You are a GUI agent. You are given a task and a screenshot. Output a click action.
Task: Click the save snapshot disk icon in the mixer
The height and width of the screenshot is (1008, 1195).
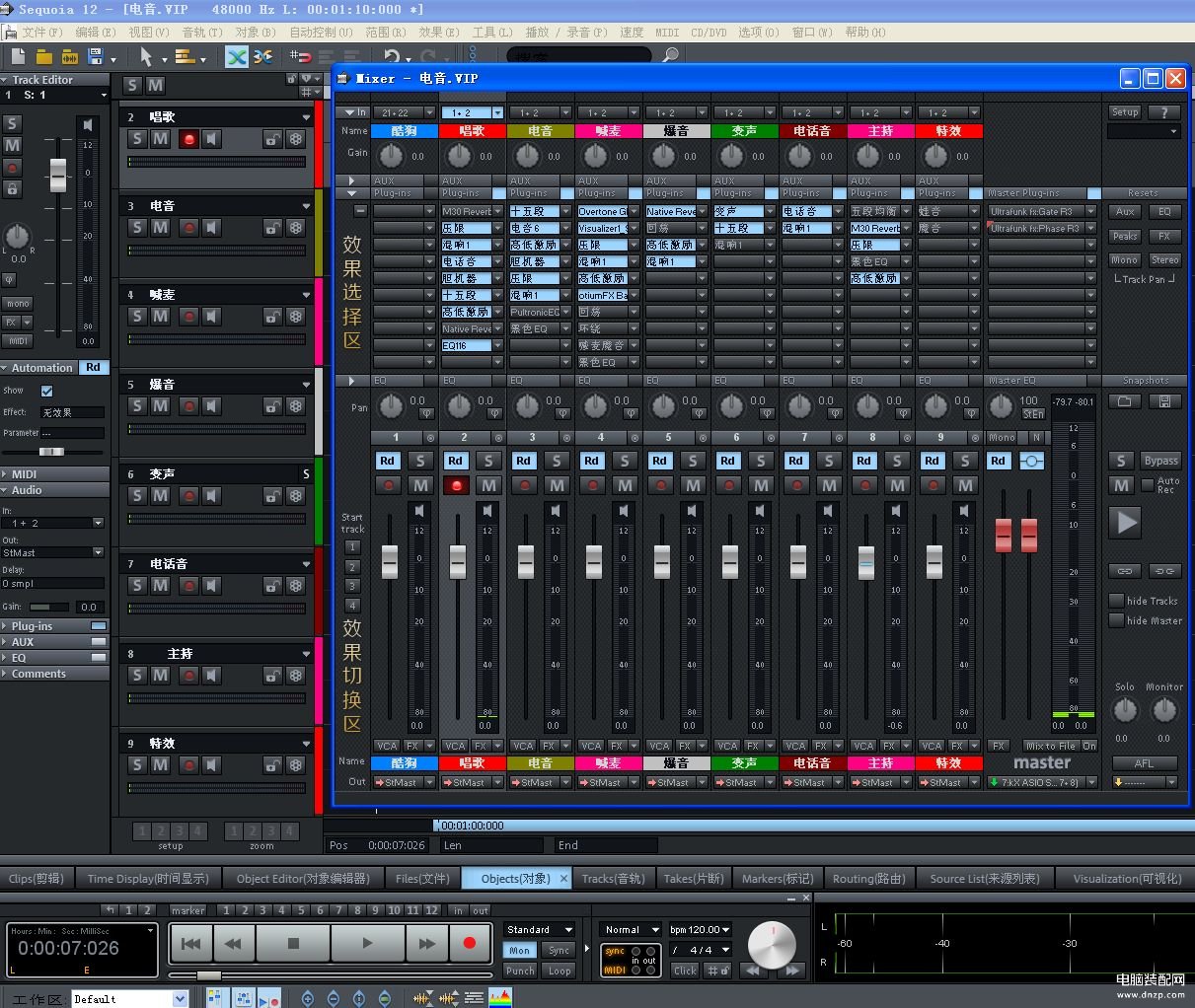point(1164,401)
